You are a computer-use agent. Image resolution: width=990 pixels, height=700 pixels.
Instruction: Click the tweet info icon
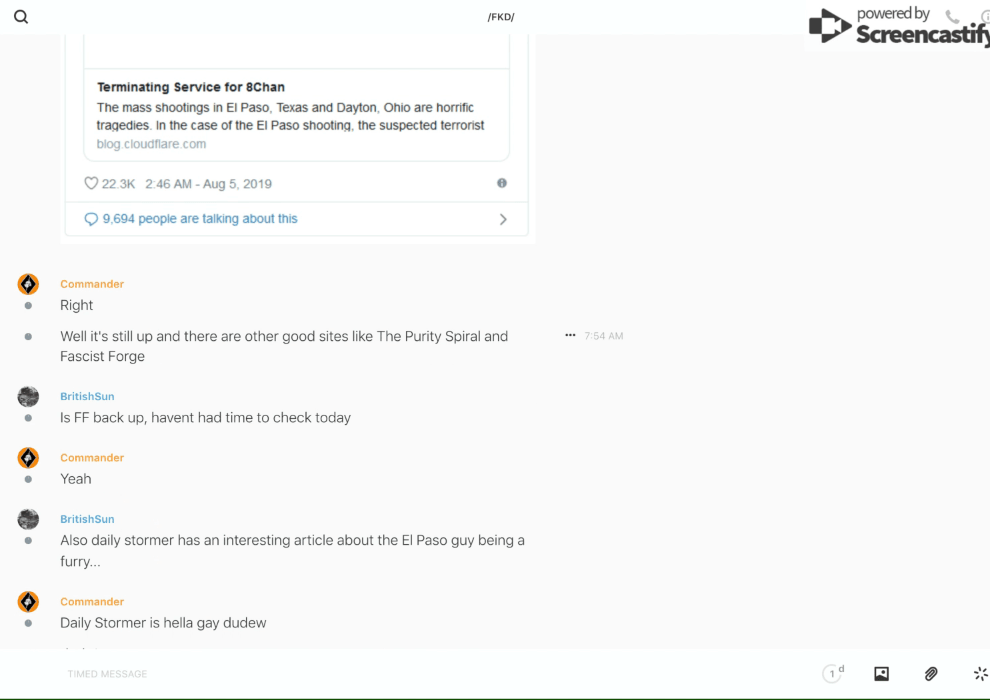click(x=502, y=183)
